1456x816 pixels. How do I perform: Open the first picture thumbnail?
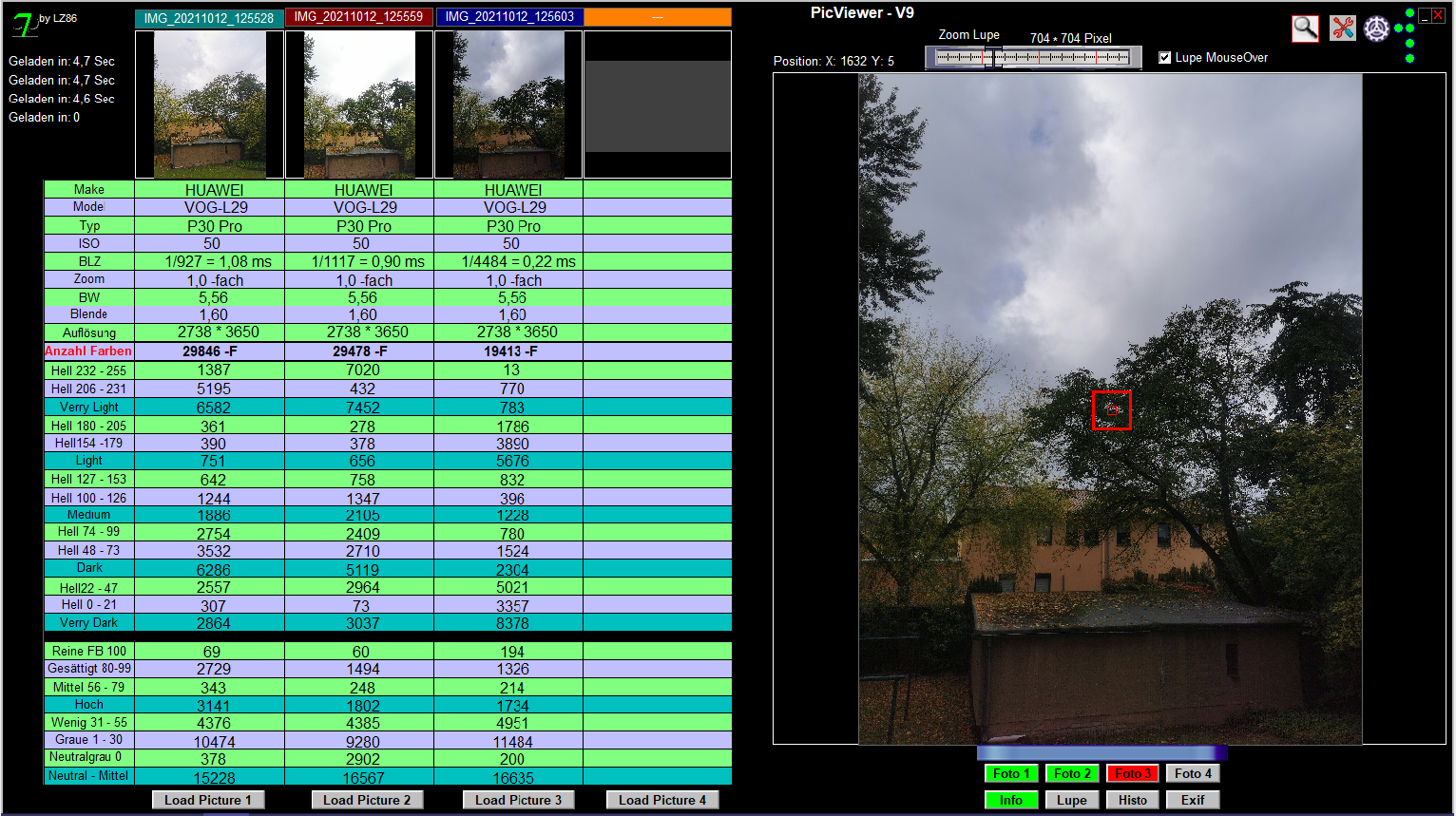click(x=209, y=104)
